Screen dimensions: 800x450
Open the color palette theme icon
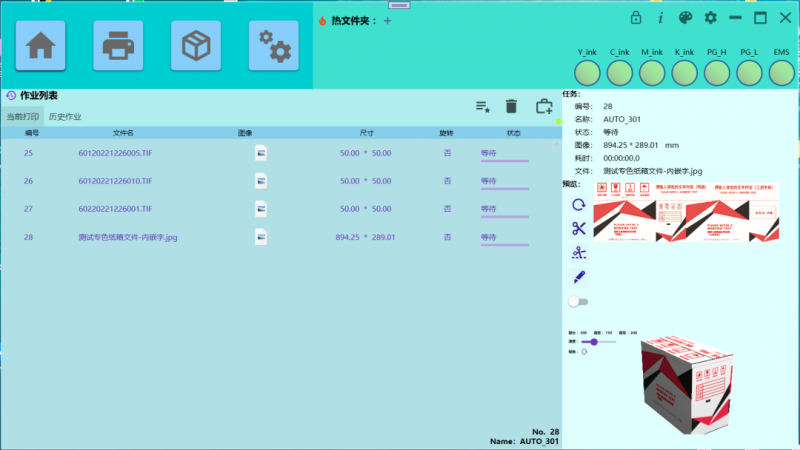point(685,18)
